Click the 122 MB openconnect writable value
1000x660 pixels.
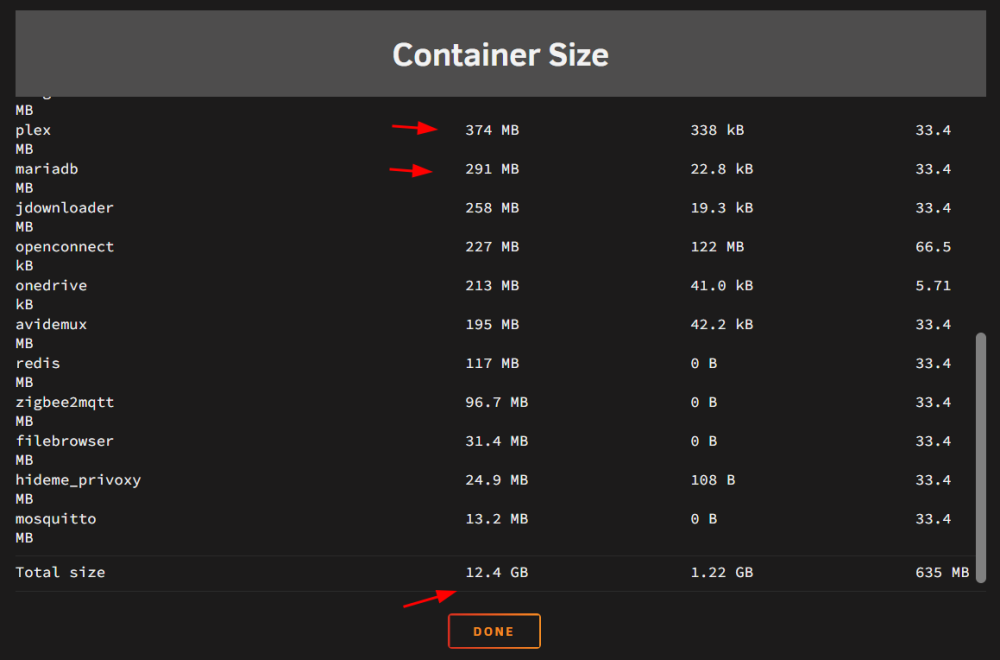[x=717, y=247]
